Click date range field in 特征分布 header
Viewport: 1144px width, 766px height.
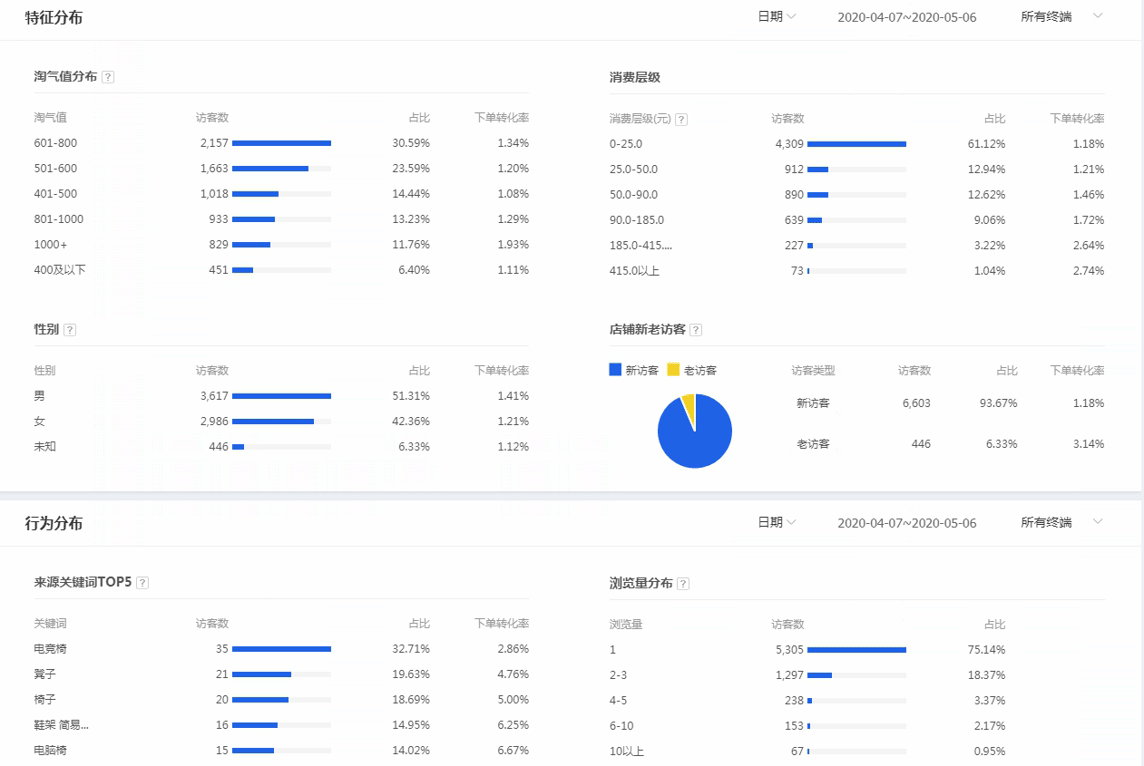coord(906,18)
